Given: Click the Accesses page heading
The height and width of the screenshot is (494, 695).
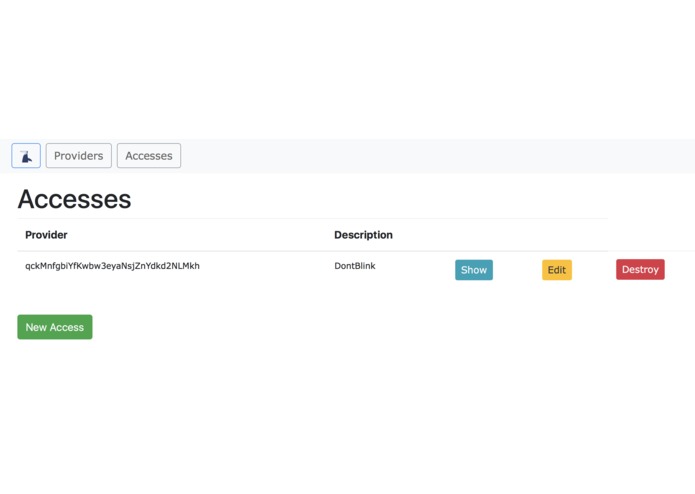Looking at the screenshot, I should 74,199.
